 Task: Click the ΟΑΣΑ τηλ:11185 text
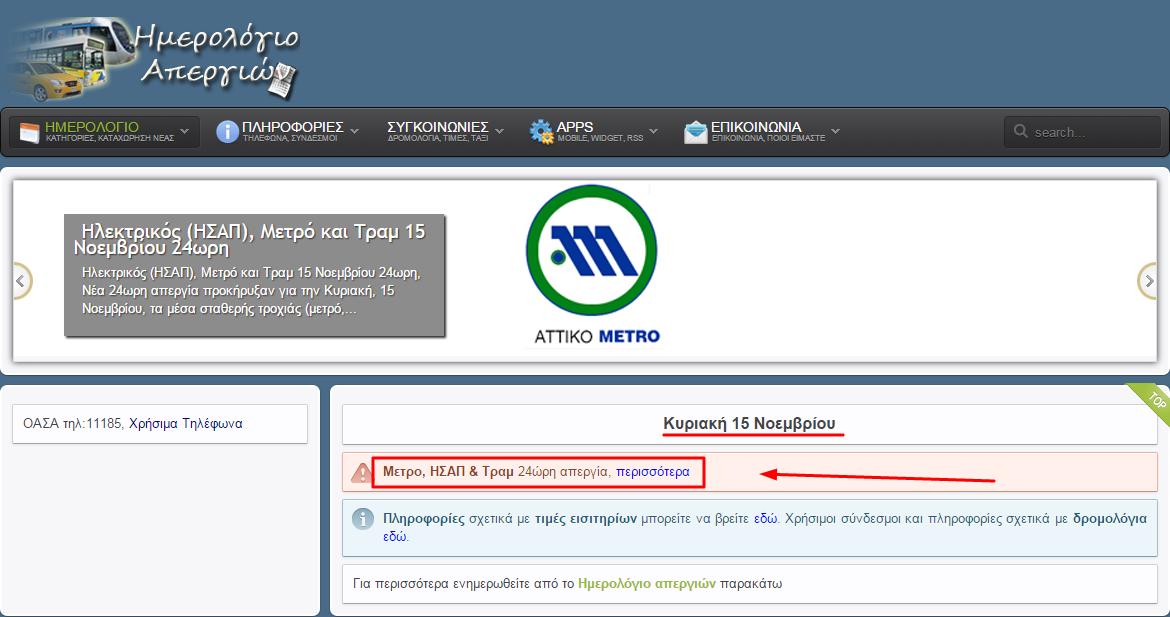73,424
